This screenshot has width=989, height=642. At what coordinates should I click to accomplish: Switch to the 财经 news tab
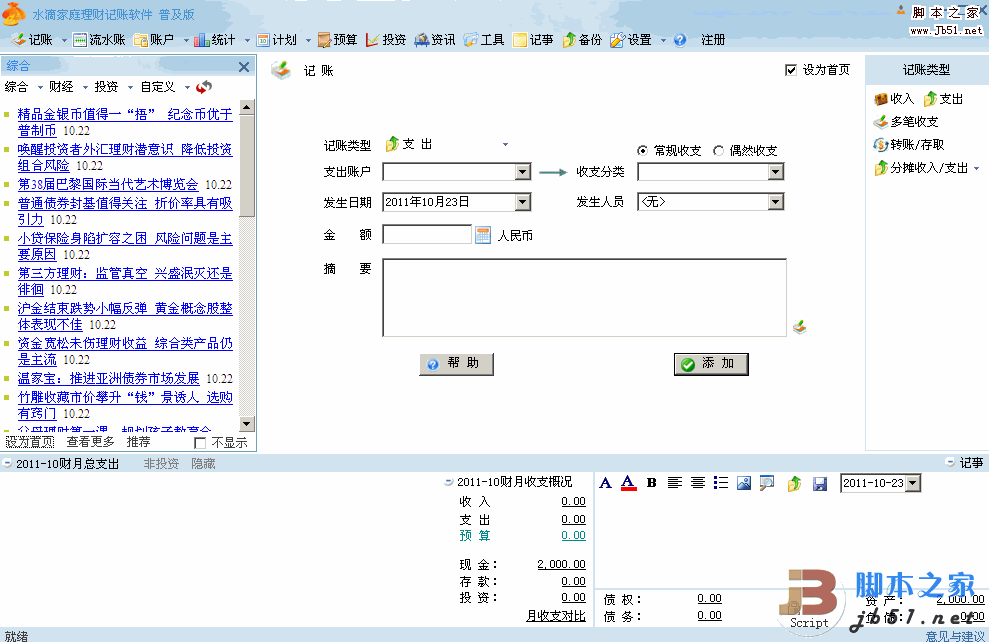pyautogui.click(x=61, y=87)
